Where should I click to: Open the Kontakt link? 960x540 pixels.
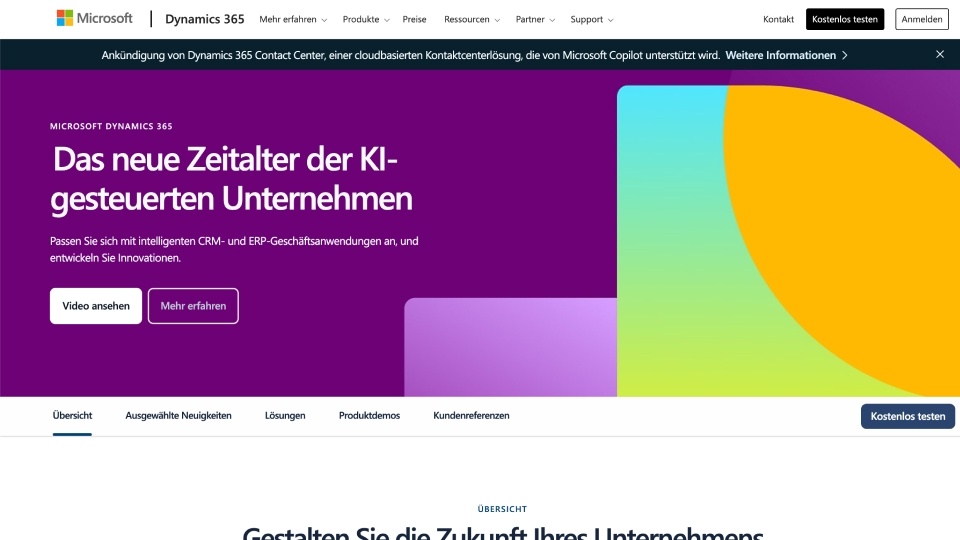[778, 20]
